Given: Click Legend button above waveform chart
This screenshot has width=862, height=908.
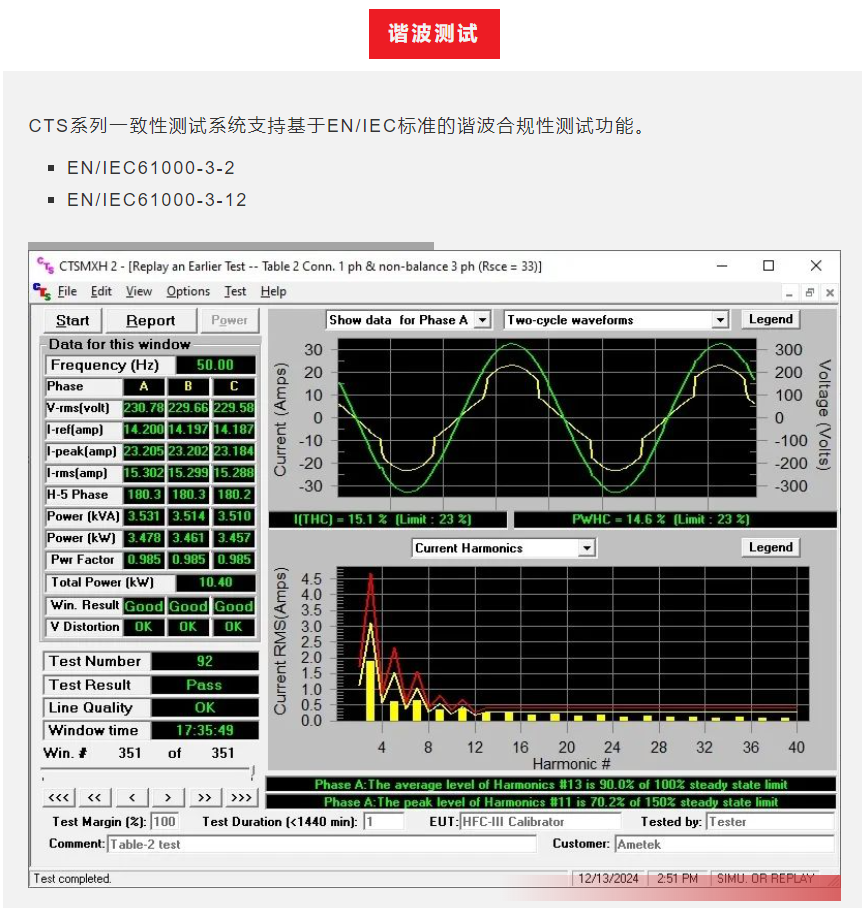Looking at the screenshot, I should tap(770, 319).
